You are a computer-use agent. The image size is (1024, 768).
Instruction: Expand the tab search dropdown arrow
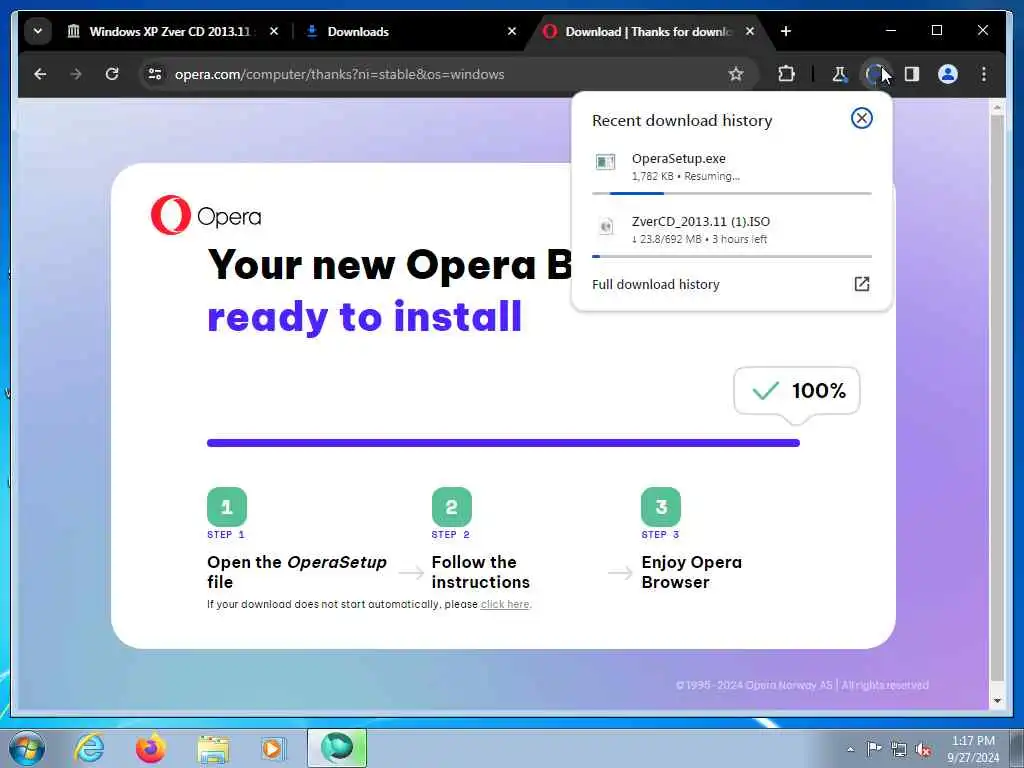click(38, 31)
